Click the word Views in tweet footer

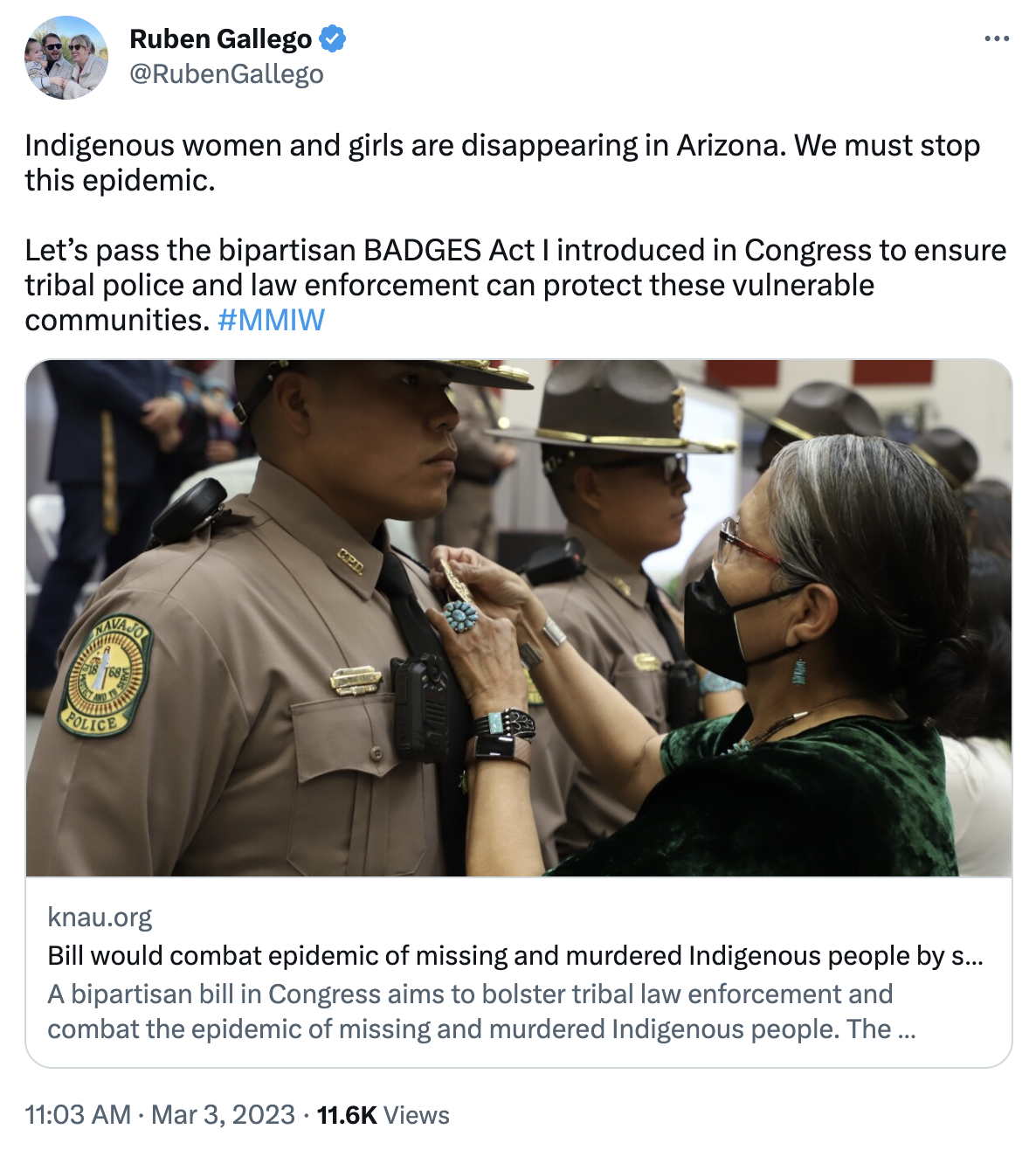pos(416,1114)
